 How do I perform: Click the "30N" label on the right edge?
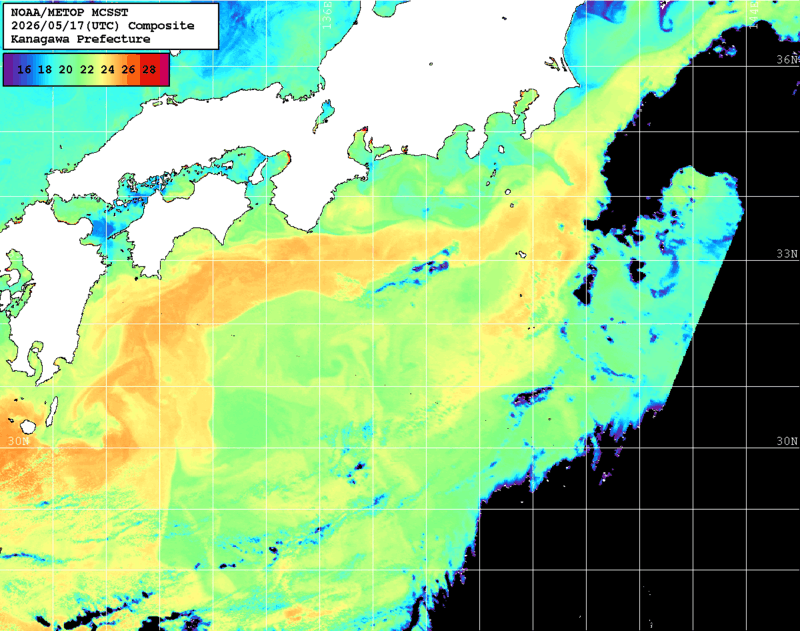click(787, 441)
